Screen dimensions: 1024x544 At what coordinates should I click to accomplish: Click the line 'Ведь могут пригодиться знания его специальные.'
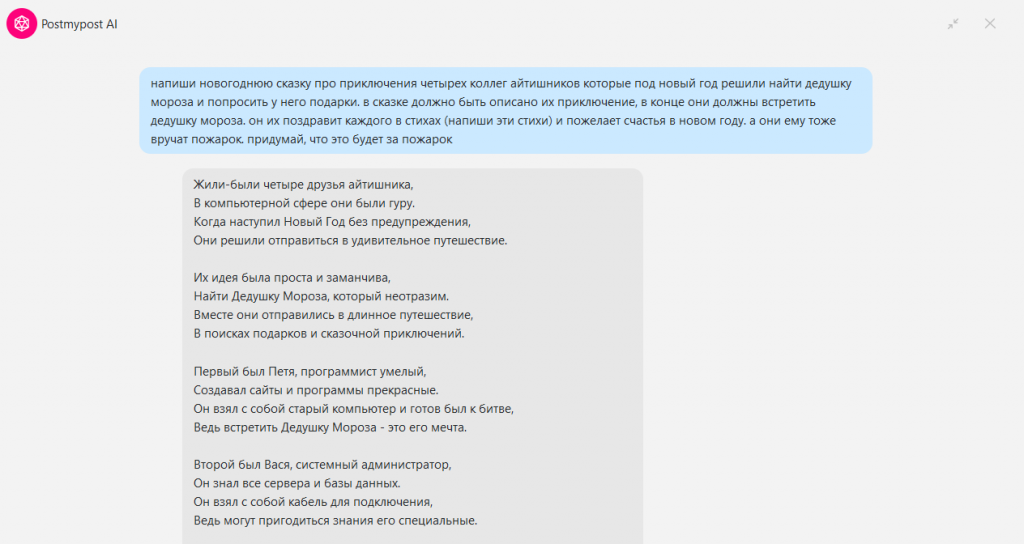tap(336, 521)
